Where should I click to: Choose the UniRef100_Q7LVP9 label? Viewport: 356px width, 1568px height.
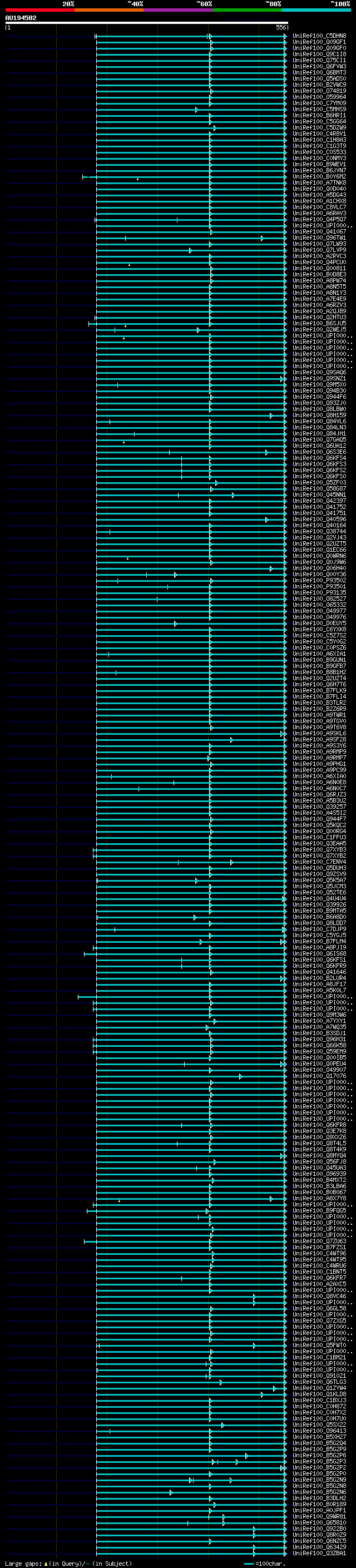tap(319, 250)
